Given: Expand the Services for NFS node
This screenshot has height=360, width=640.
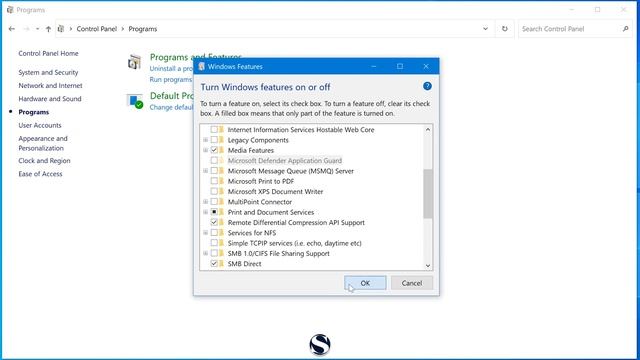Looking at the screenshot, I should pyautogui.click(x=206, y=233).
